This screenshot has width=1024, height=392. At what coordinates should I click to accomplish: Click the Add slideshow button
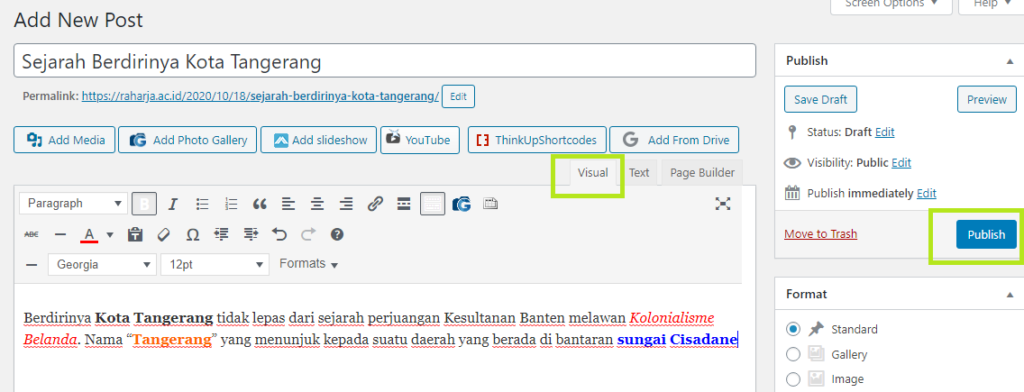click(x=319, y=140)
